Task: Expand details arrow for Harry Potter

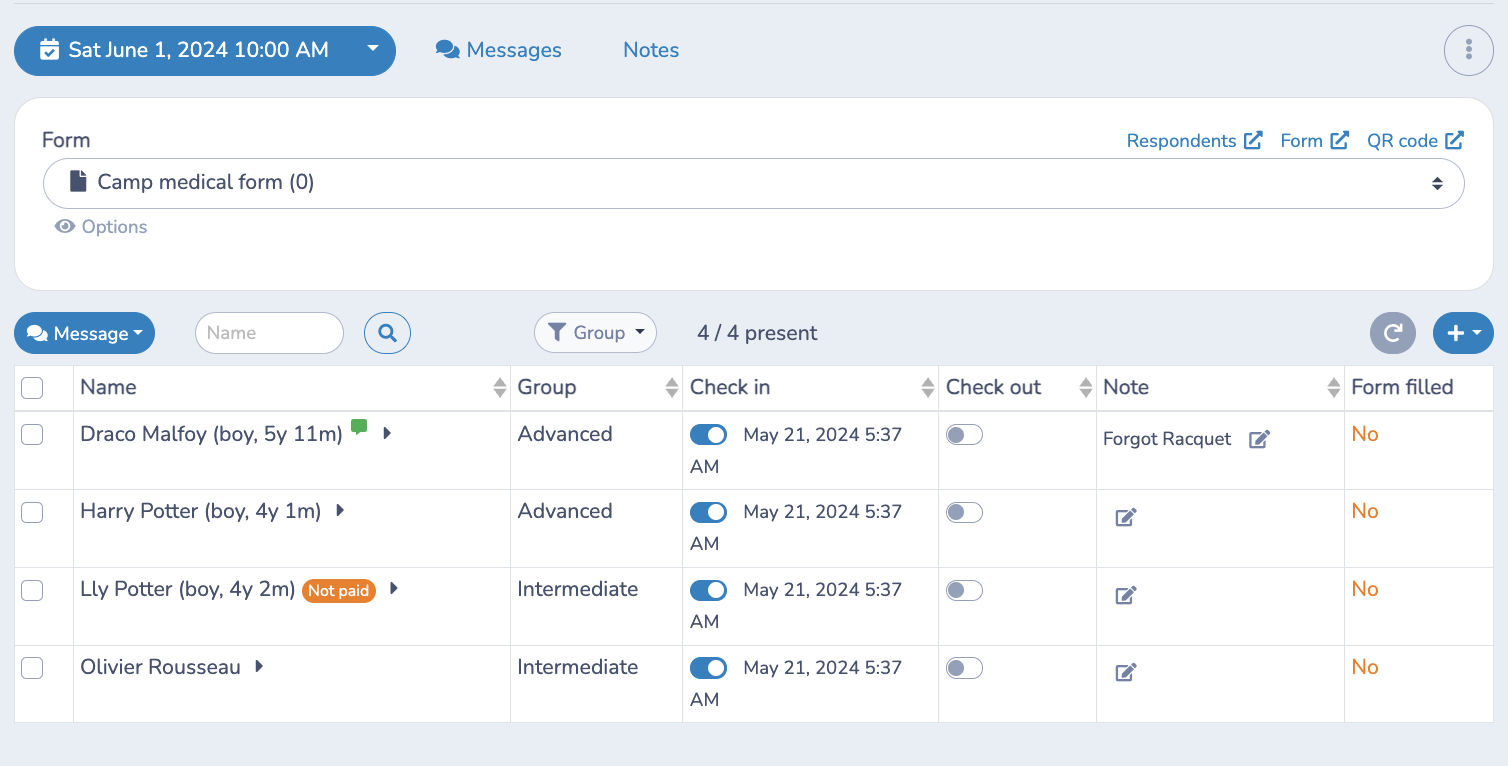Action: [340, 510]
